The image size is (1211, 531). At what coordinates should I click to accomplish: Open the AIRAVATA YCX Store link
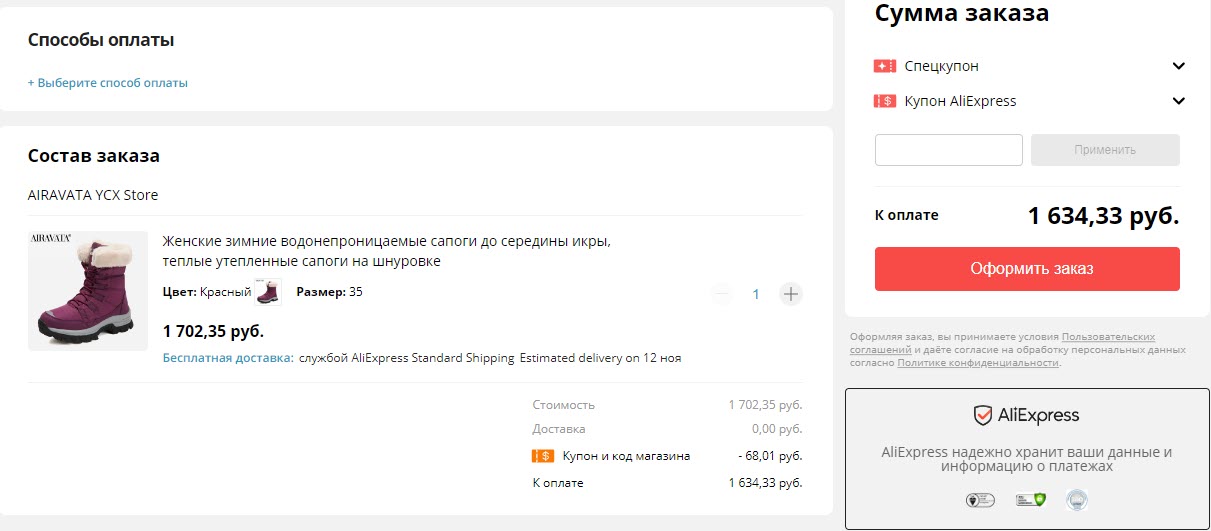[x=93, y=195]
